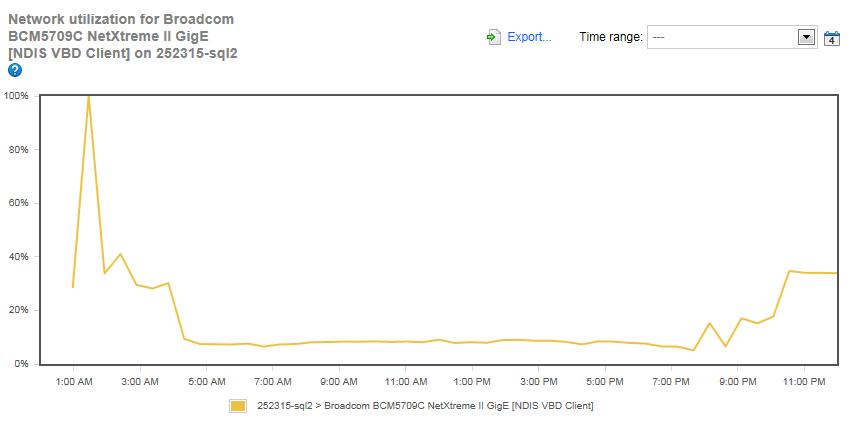Click the 11:00 PM axis label
This screenshot has height=430, width=848.
pos(805,381)
